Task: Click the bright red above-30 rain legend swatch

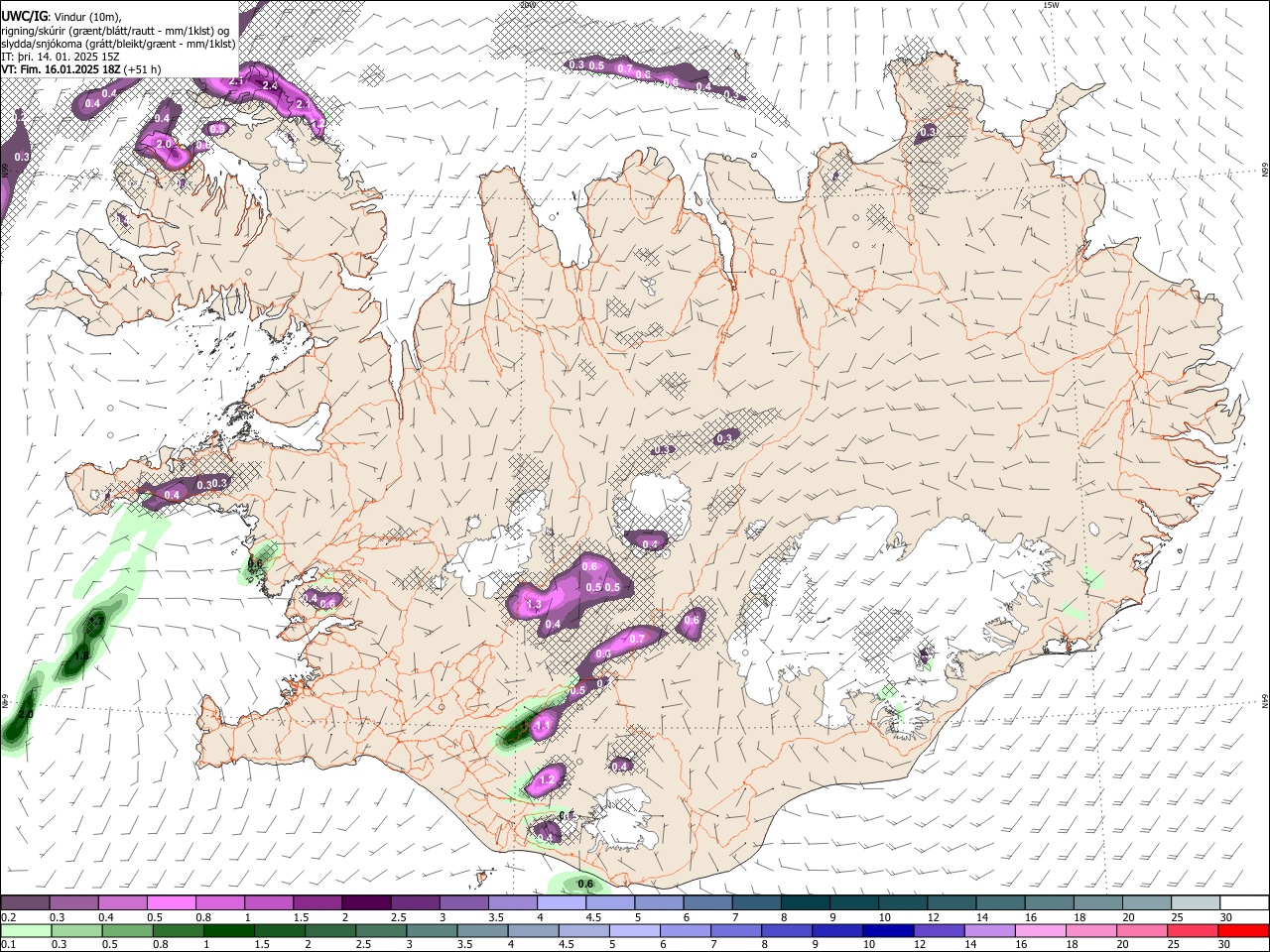Action: pyautogui.click(x=1243, y=930)
